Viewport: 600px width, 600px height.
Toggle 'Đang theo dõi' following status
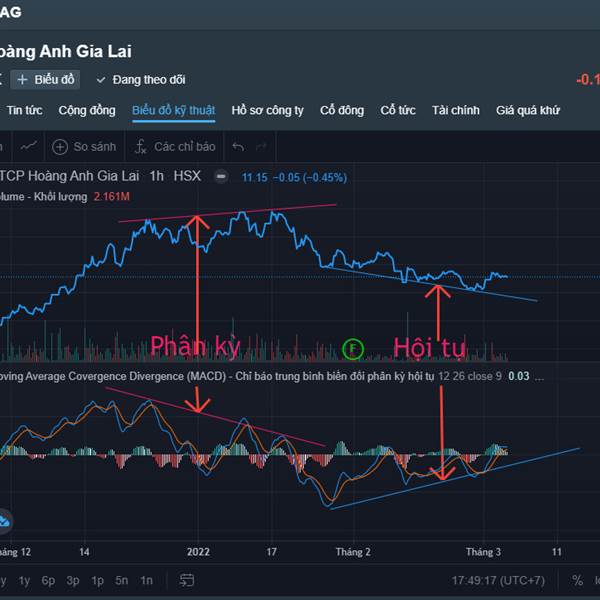tap(141, 79)
